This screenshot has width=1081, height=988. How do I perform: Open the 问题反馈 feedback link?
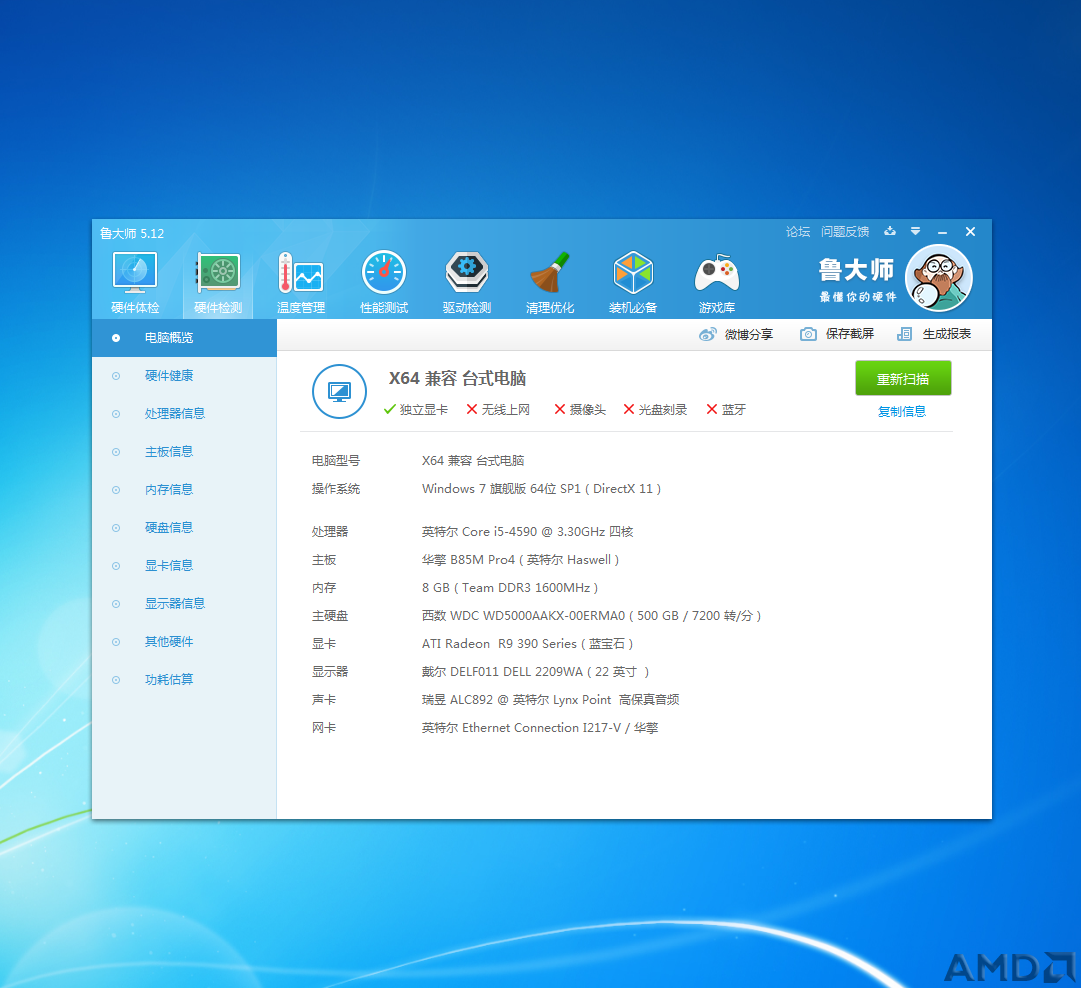point(845,232)
